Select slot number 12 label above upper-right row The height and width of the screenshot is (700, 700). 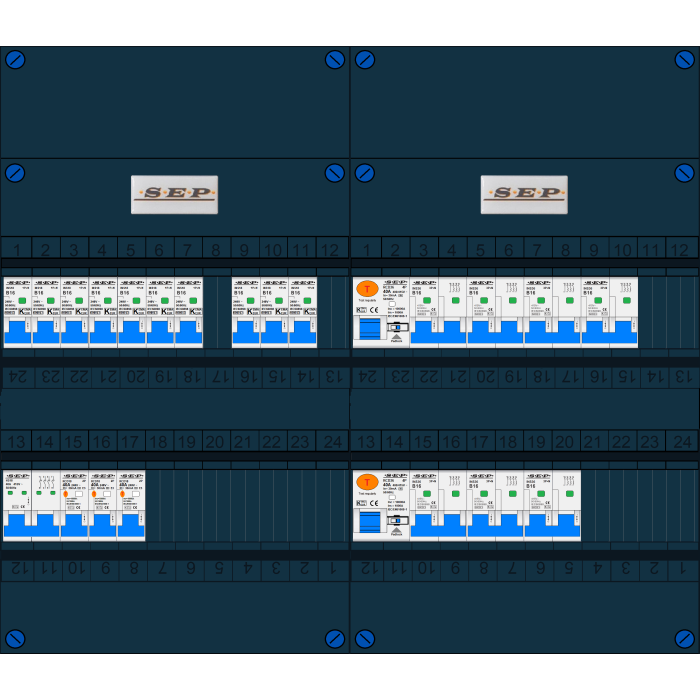(680, 250)
